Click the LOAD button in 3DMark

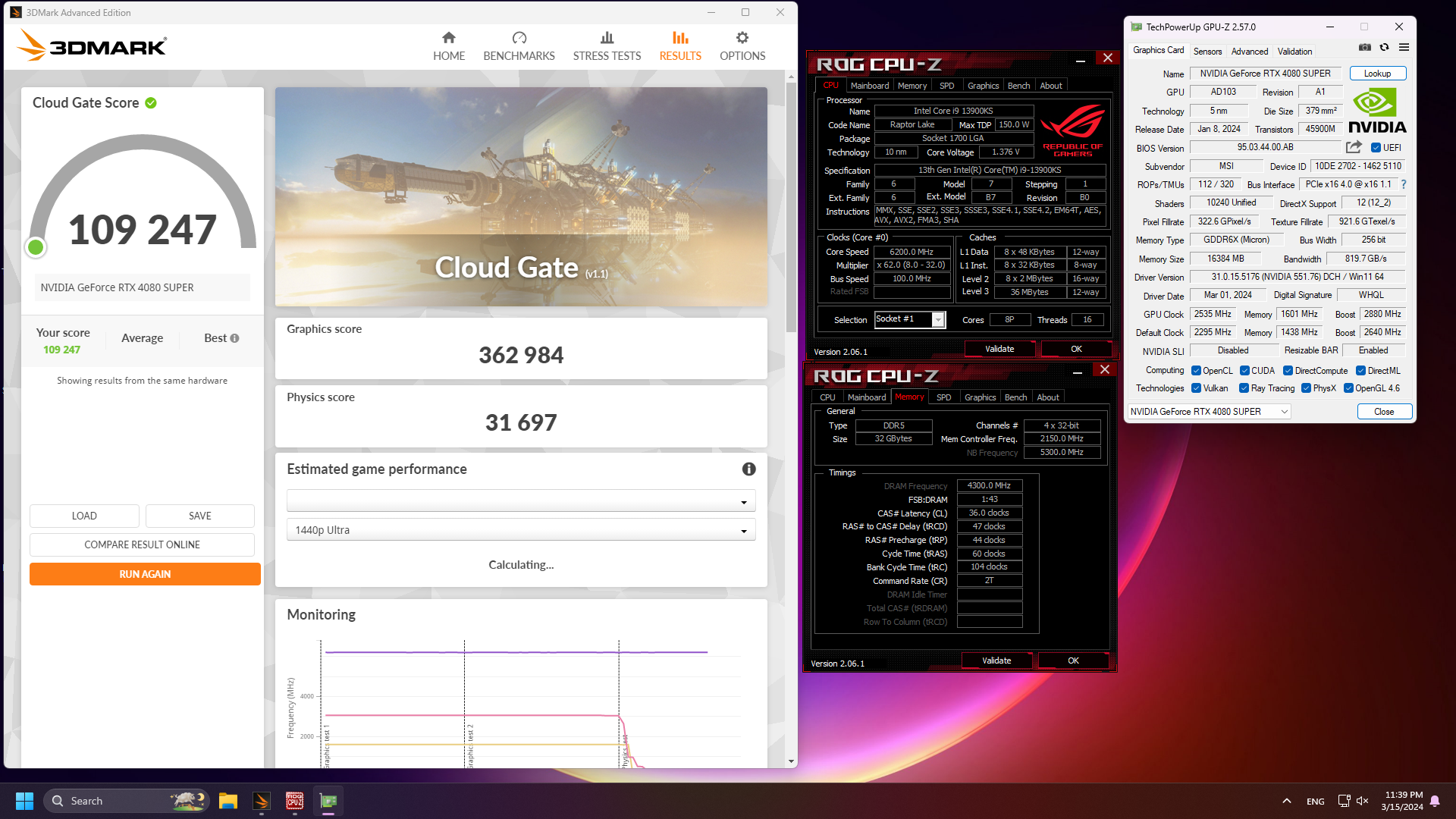point(84,516)
